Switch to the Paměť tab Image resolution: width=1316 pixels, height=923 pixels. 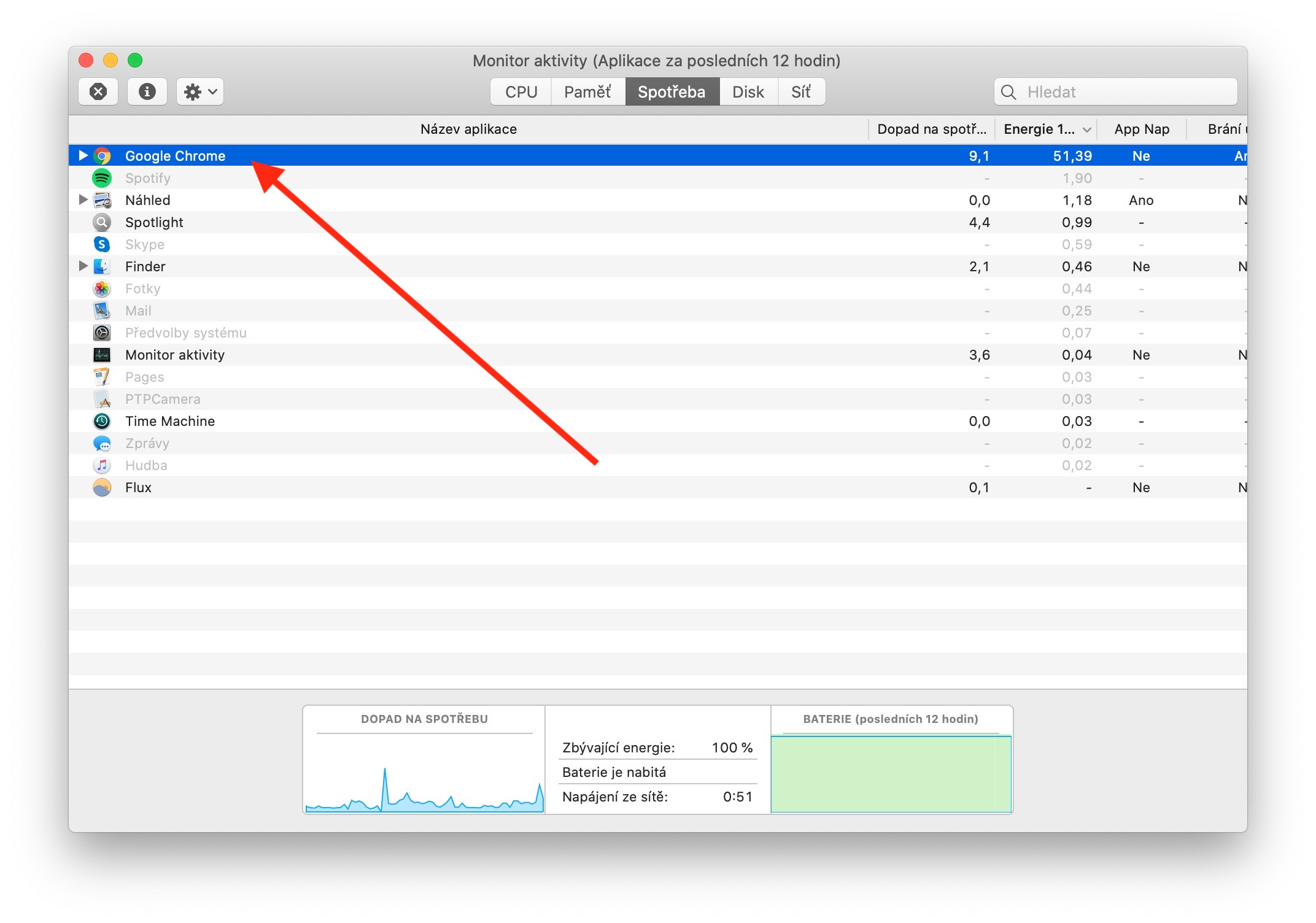click(x=587, y=92)
